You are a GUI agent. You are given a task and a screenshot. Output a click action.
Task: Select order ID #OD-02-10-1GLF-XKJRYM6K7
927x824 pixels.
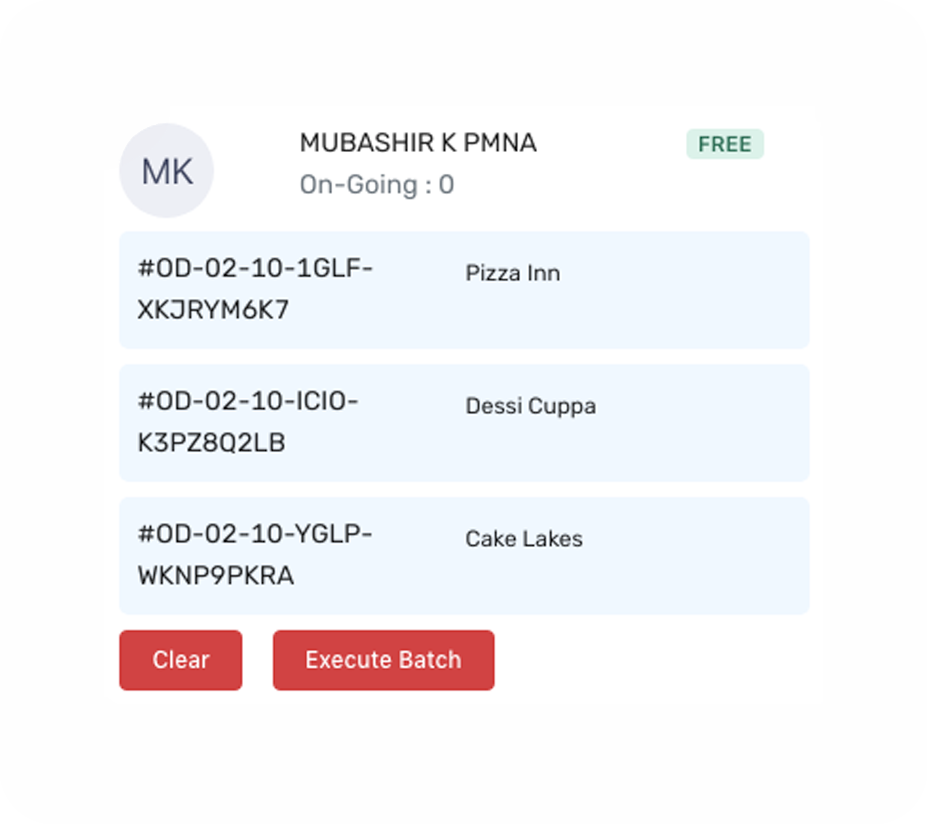255,288
